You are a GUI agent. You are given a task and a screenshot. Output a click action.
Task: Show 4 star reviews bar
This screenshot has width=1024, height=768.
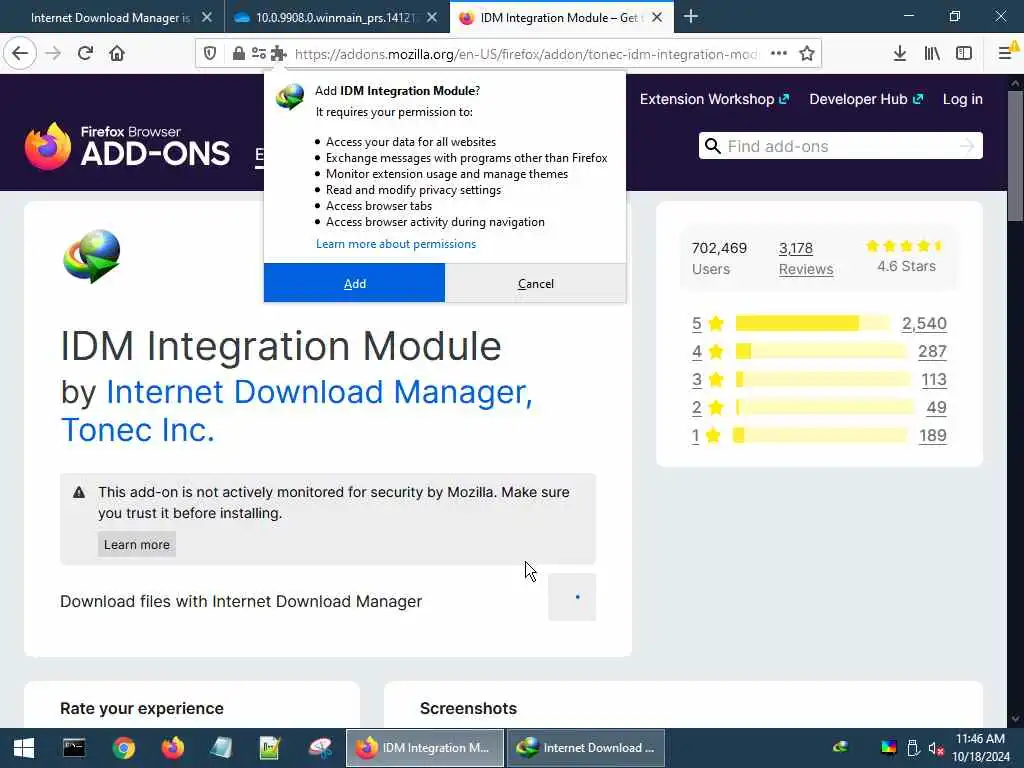tap(821, 351)
